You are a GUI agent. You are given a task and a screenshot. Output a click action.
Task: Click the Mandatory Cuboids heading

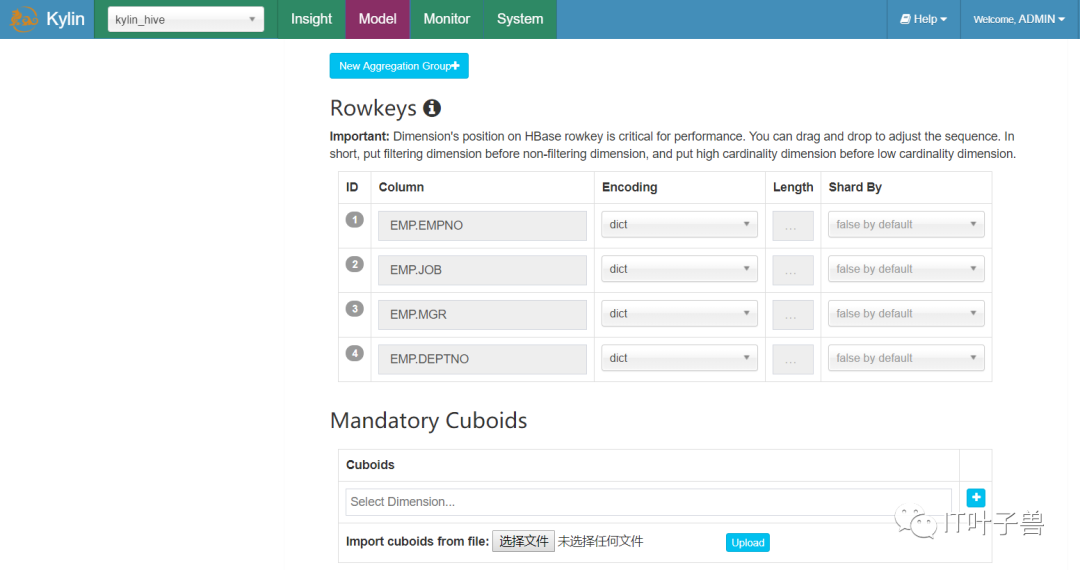coord(428,420)
